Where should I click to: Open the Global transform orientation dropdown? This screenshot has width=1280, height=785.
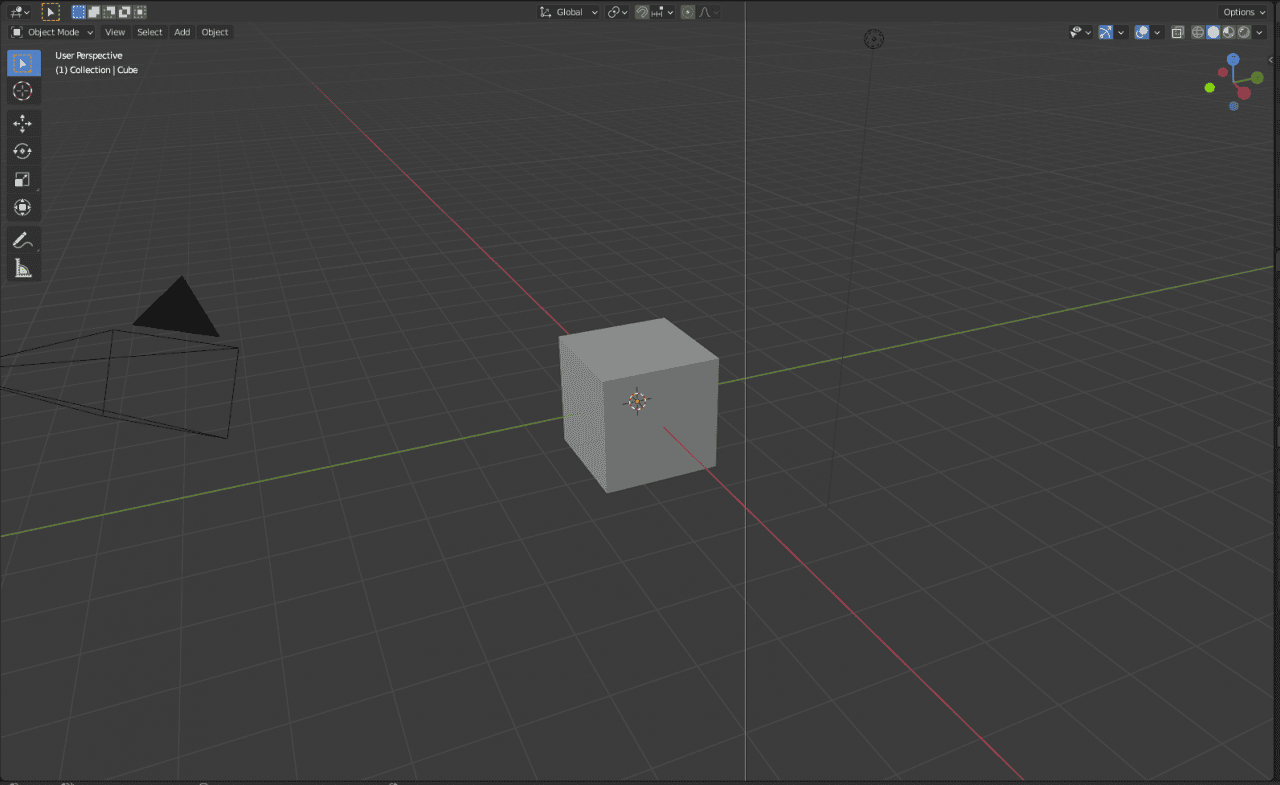568,11
